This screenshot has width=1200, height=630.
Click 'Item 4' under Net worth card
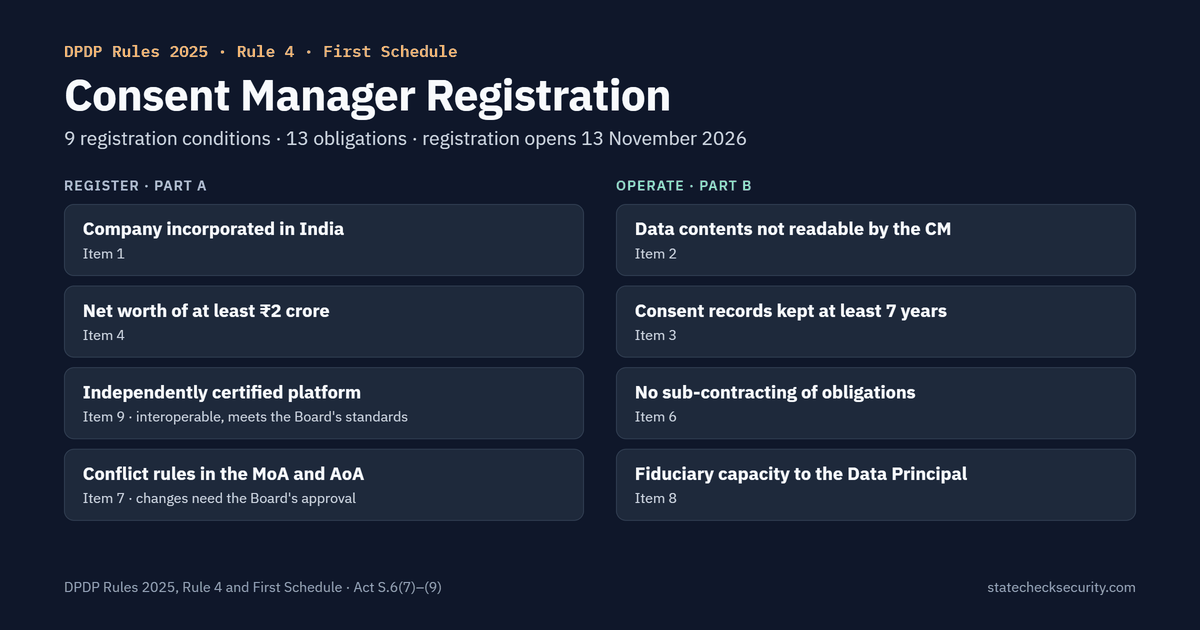[x=104, y=335]
